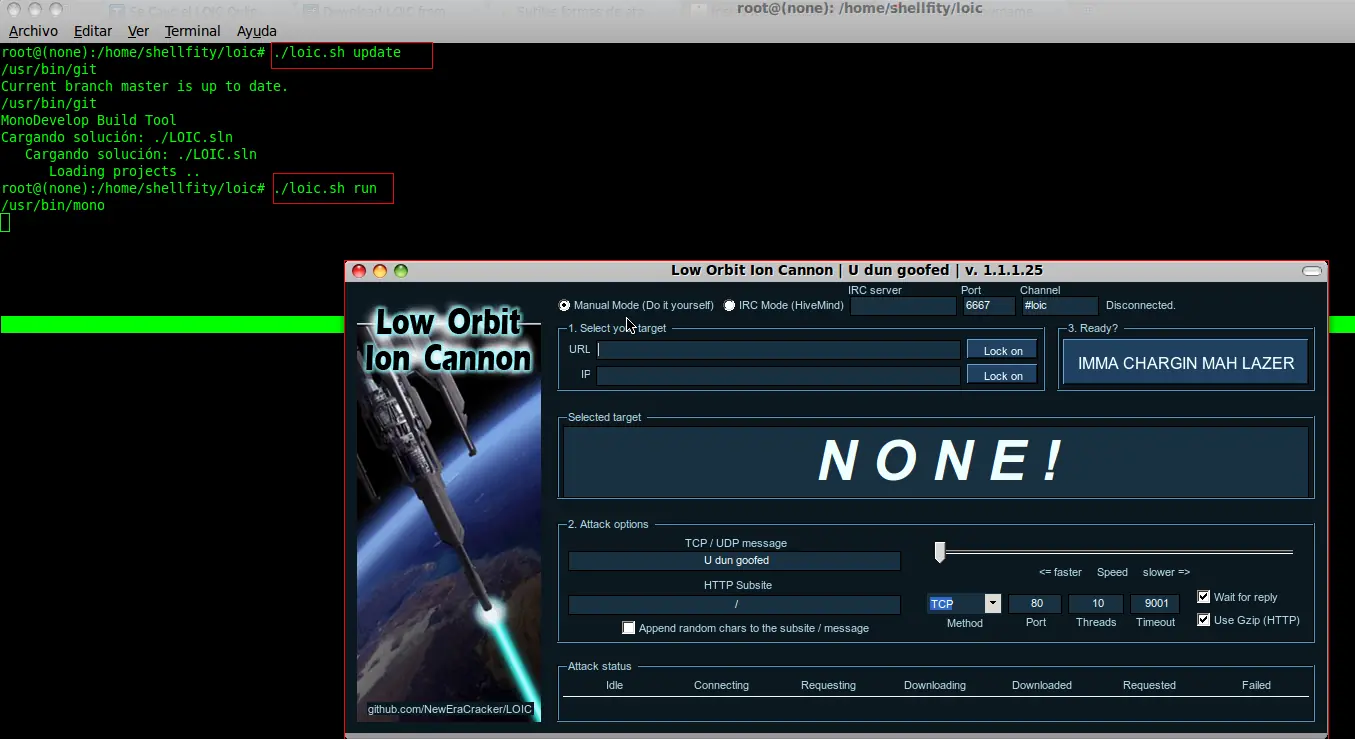Viewport: 1355px width, 740px height.
Task: Open the Archivo menu in terminal
Action: (x=33, y=31)
